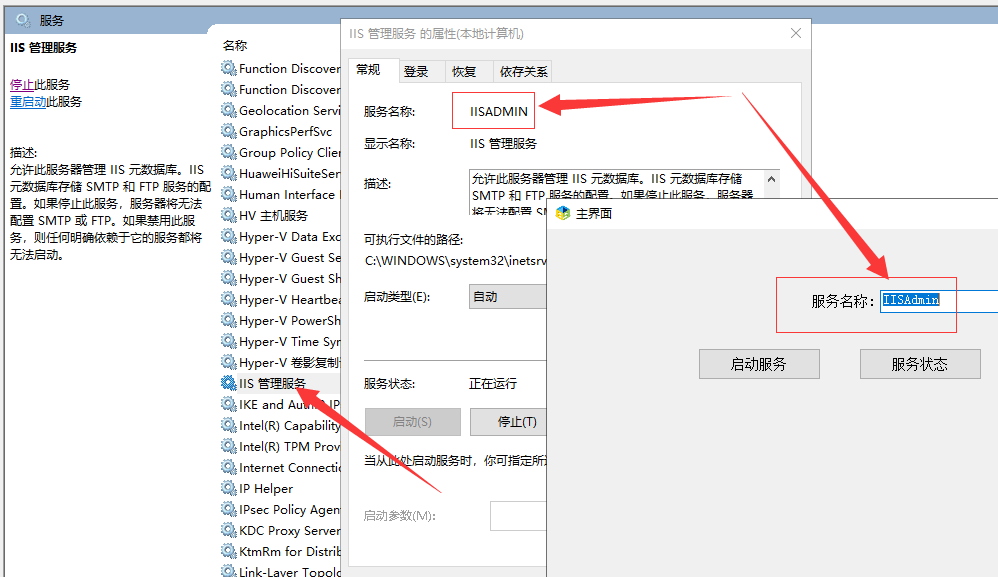The image size is (998, 577).
Task: Click the 重启动 this service link
Action: click(28, 102)
